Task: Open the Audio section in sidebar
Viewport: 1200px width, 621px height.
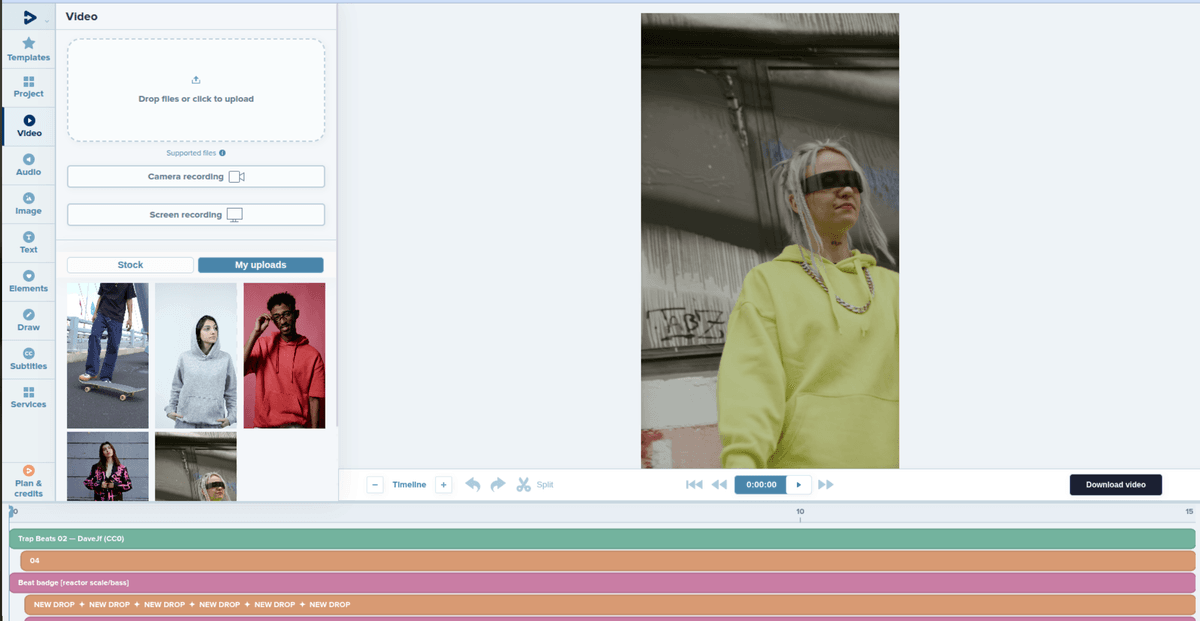Action: [x=28, y=165]
